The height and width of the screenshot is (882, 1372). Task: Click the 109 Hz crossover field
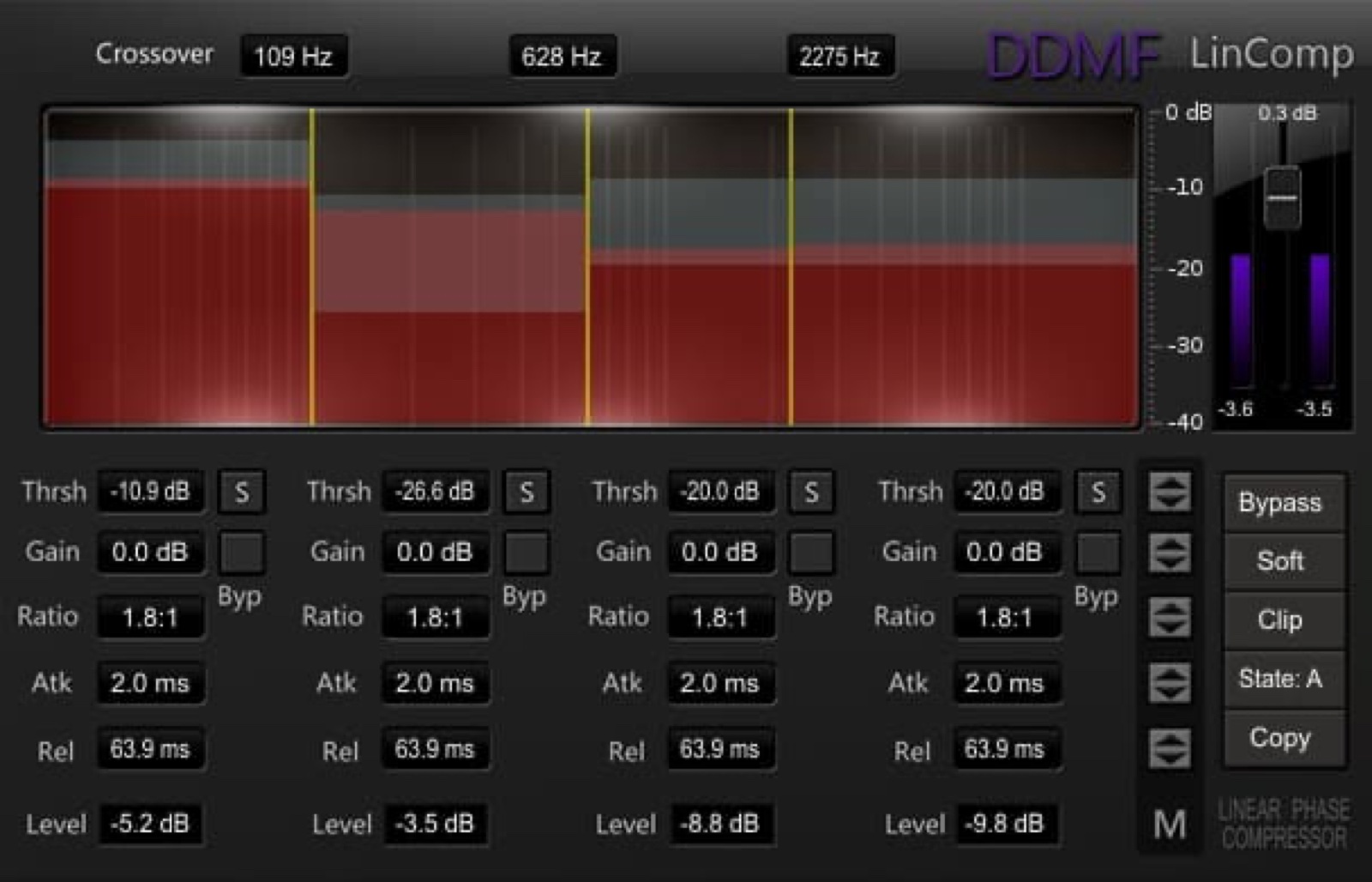tap(293, 57)
